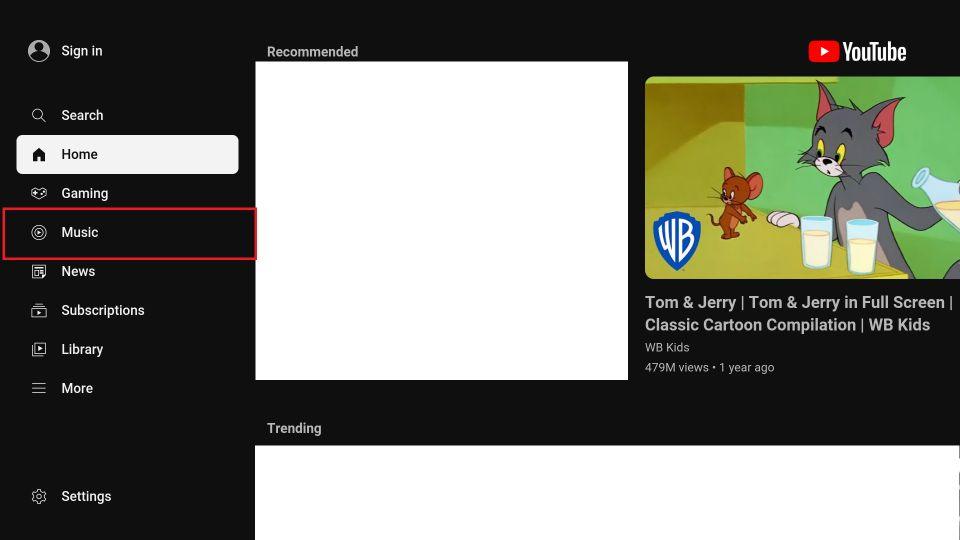Click the Search magnifier icon
This screenshot has height=540, width=960.
click(x=39, y=115)
